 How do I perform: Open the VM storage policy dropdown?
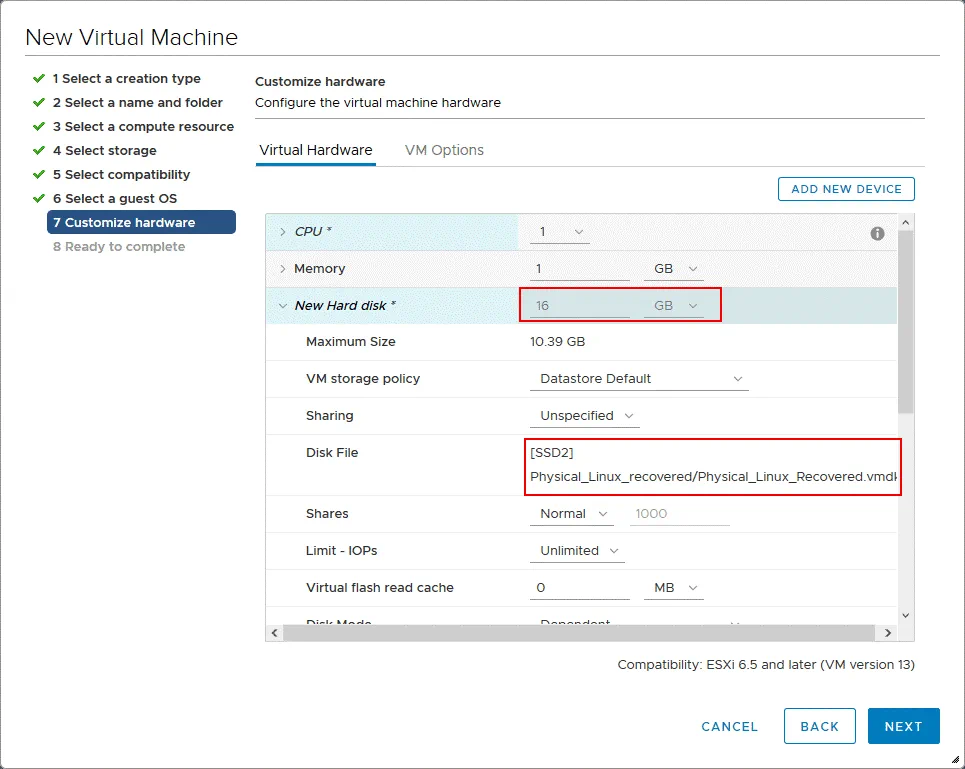pyautogui.click(x=638, y=379)
